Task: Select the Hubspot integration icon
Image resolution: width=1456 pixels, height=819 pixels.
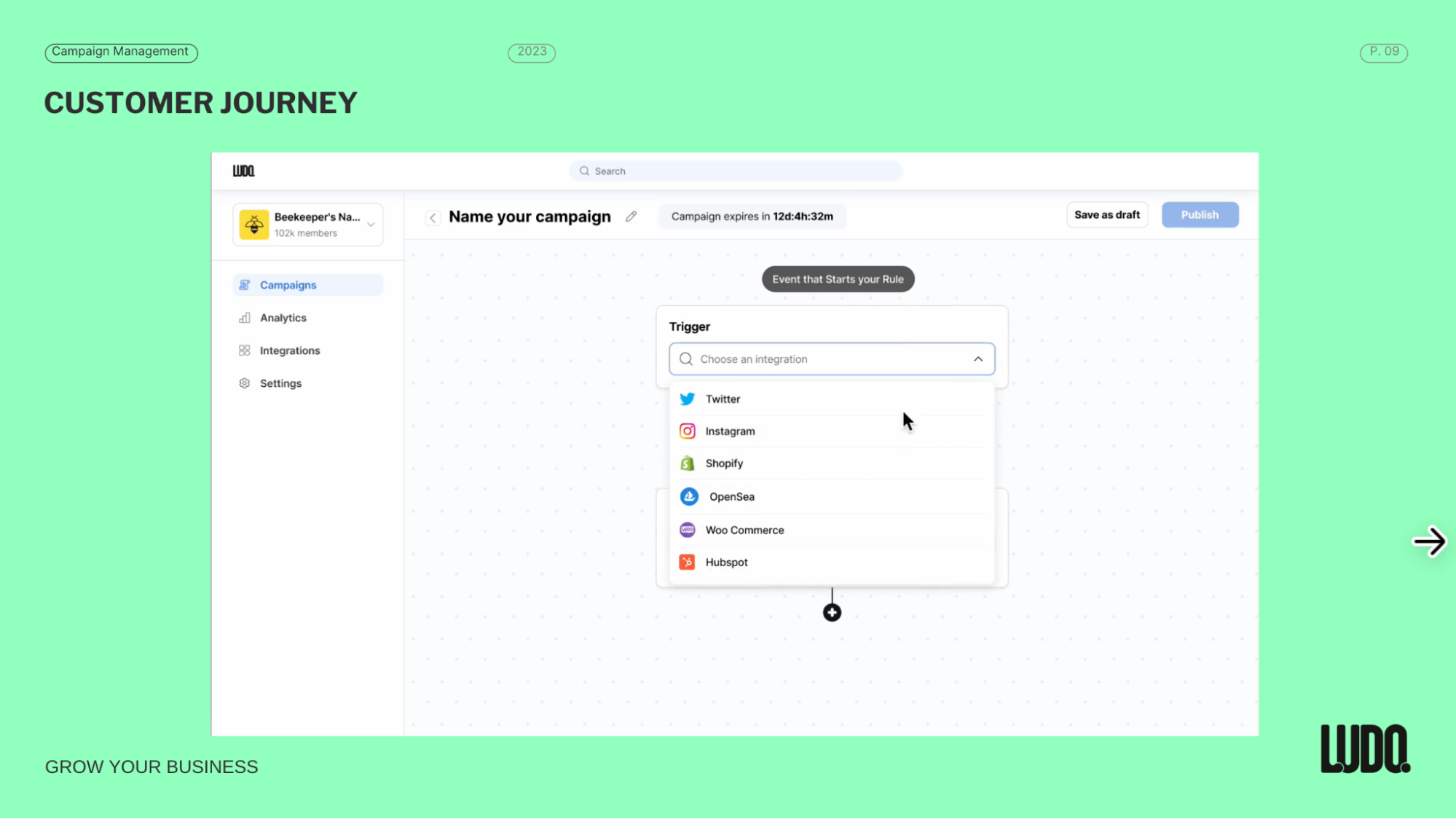Action: (x=687, y=562)
